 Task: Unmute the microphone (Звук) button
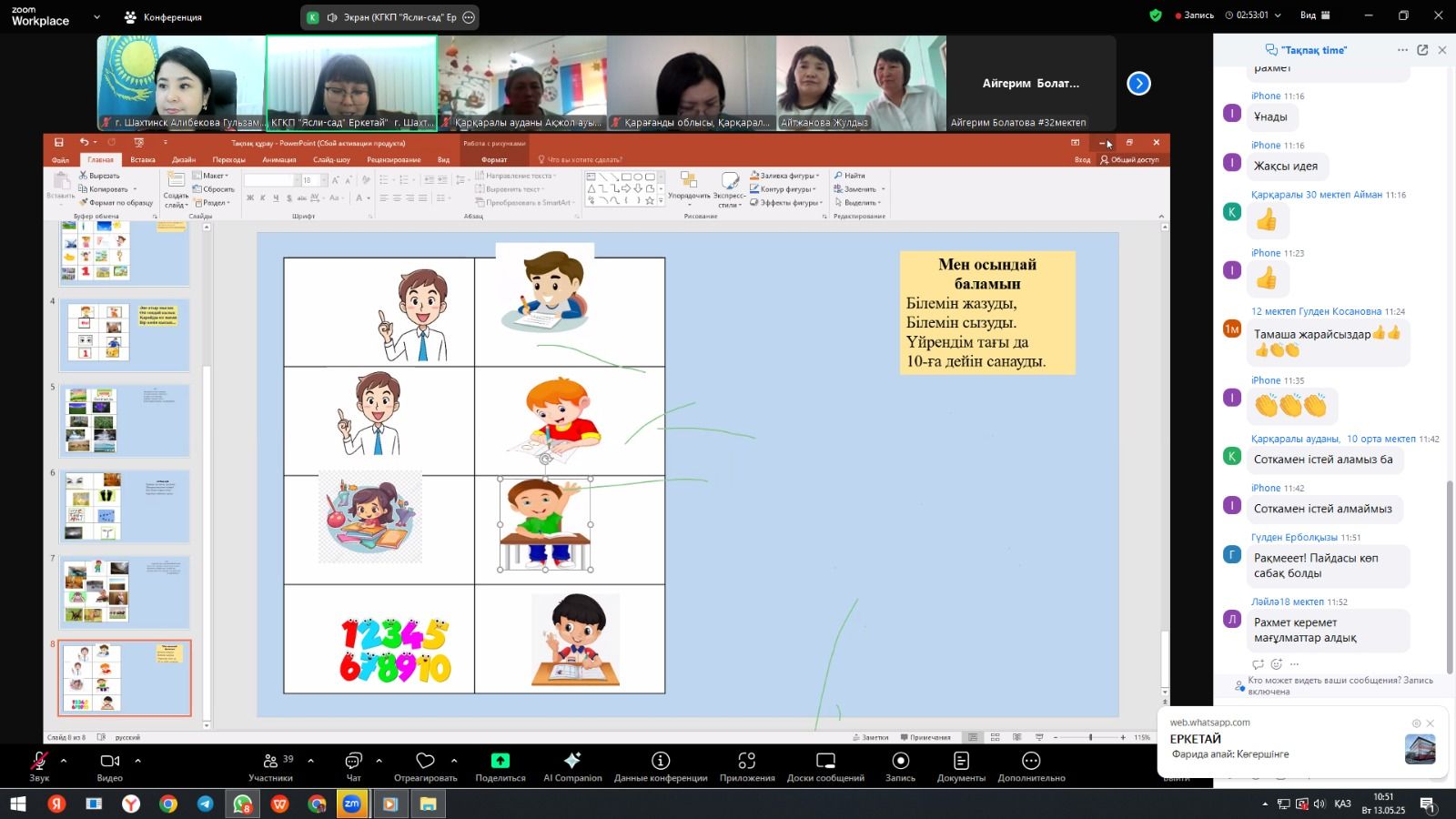pyautogui.click(x=39, y=762)
